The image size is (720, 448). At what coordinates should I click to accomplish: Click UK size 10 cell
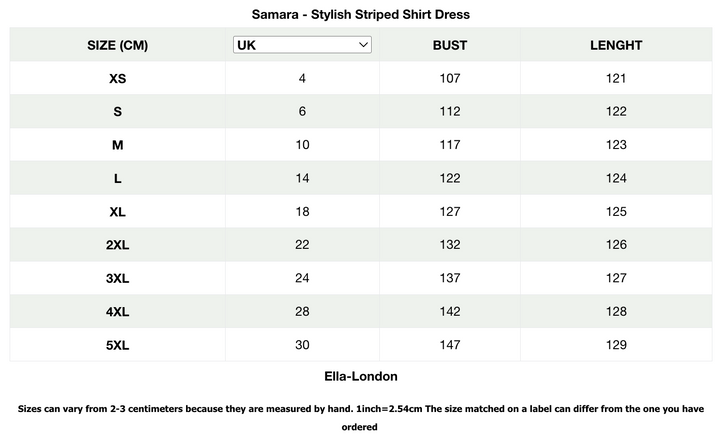(x=302, y=145)
